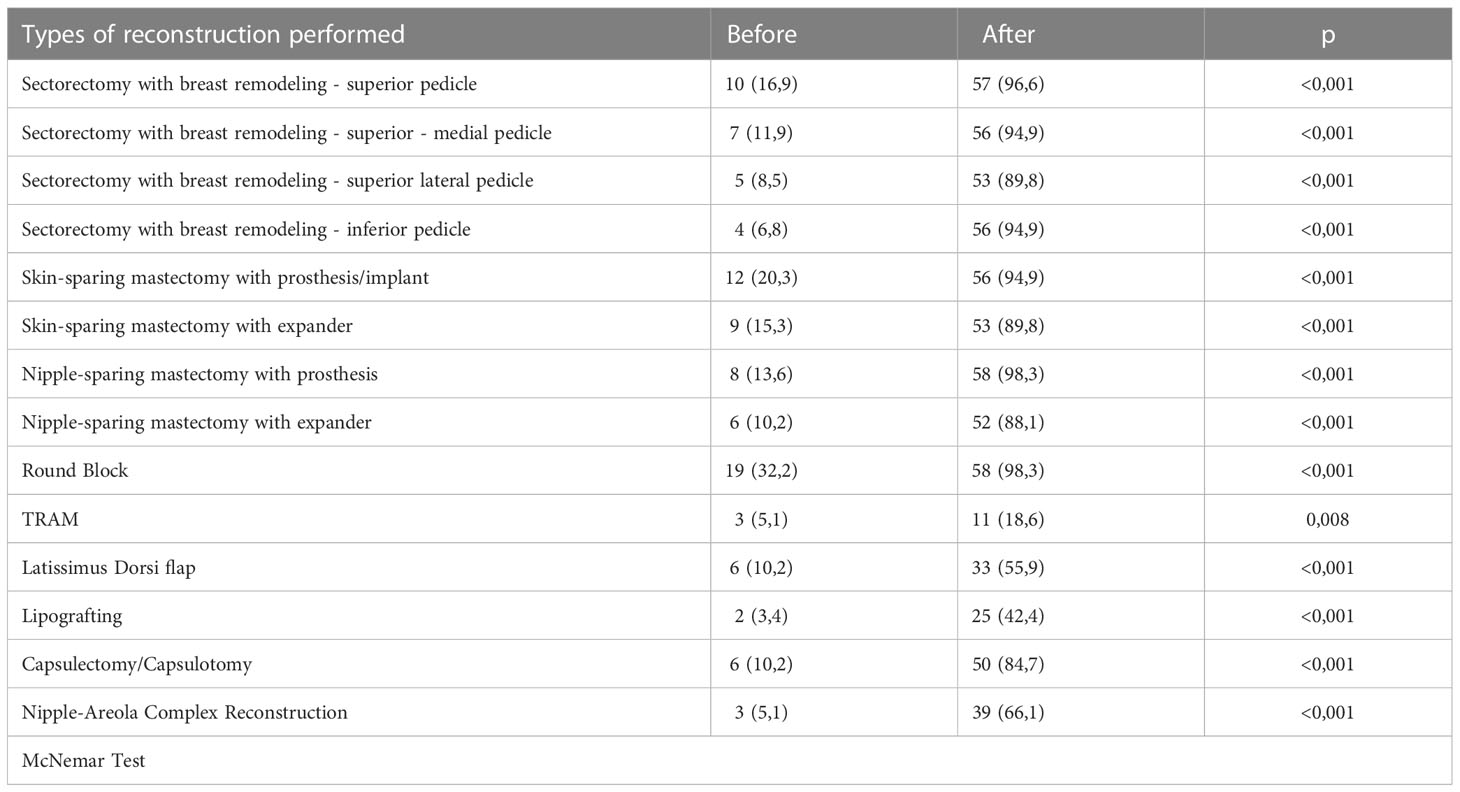Click the inferior pedicle sectorectomy row label

coord(246,229)
